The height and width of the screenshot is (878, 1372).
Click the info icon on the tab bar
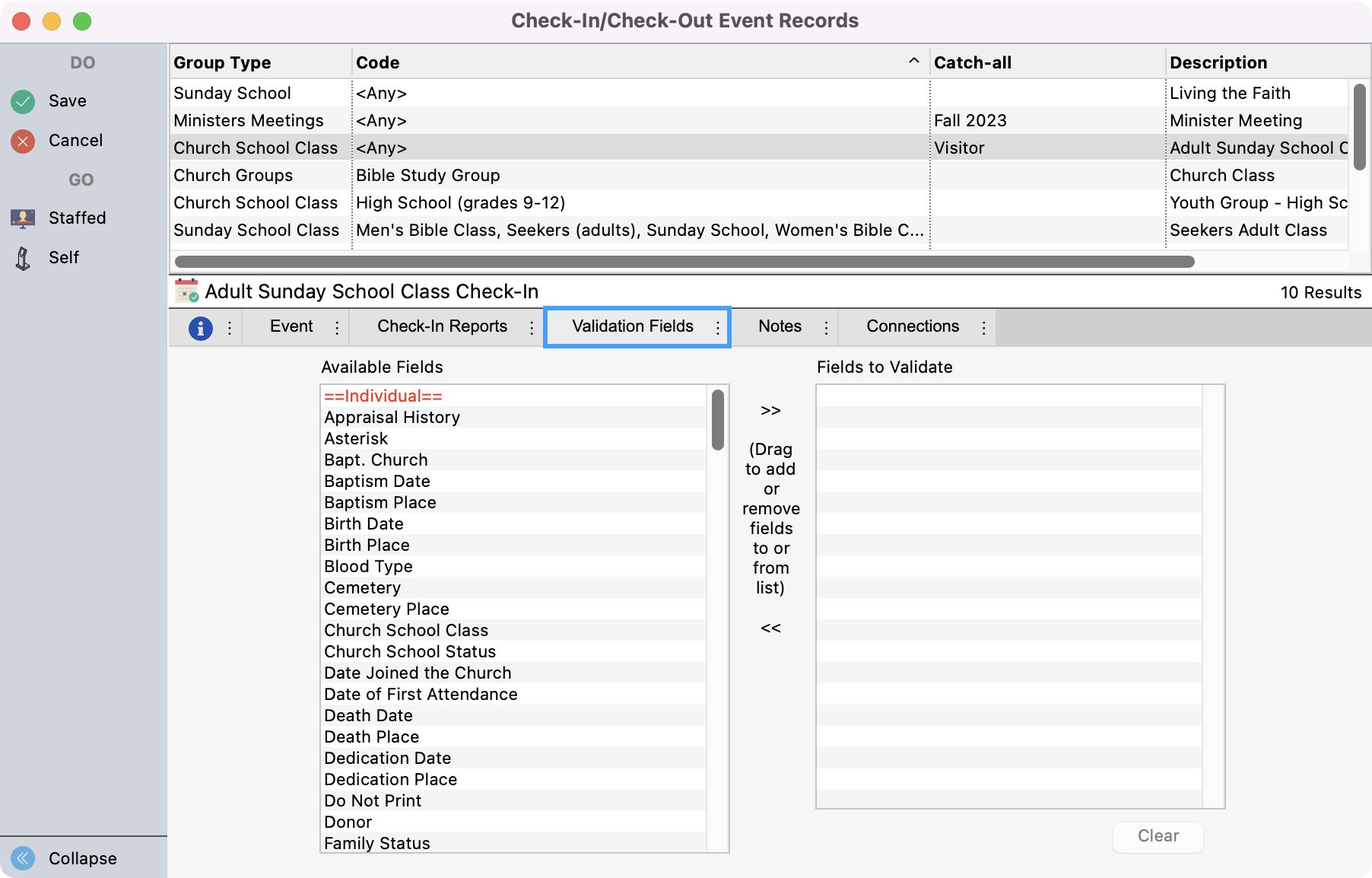(200, 327)
